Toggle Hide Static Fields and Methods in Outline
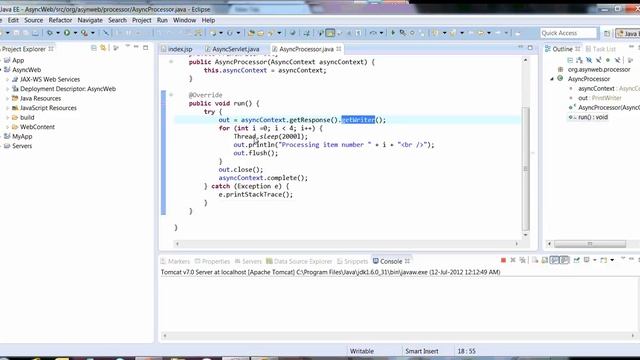 click(x=598, y=60)
